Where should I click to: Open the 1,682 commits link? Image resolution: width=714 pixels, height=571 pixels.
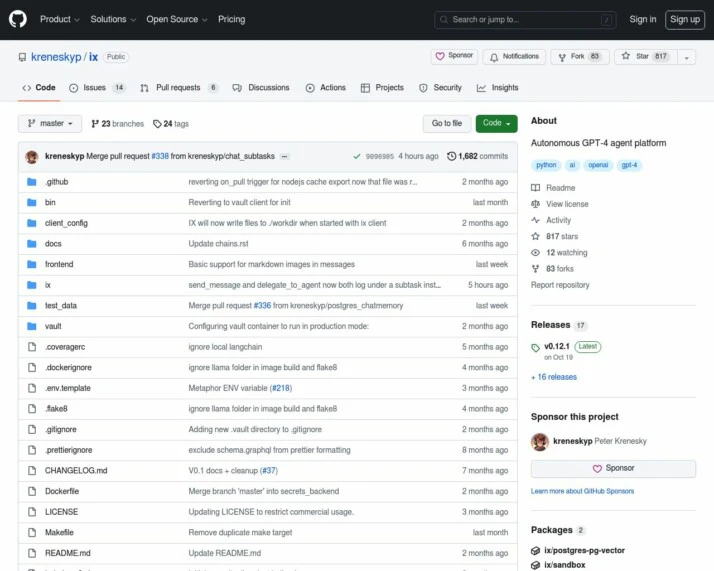coord(478,156)
